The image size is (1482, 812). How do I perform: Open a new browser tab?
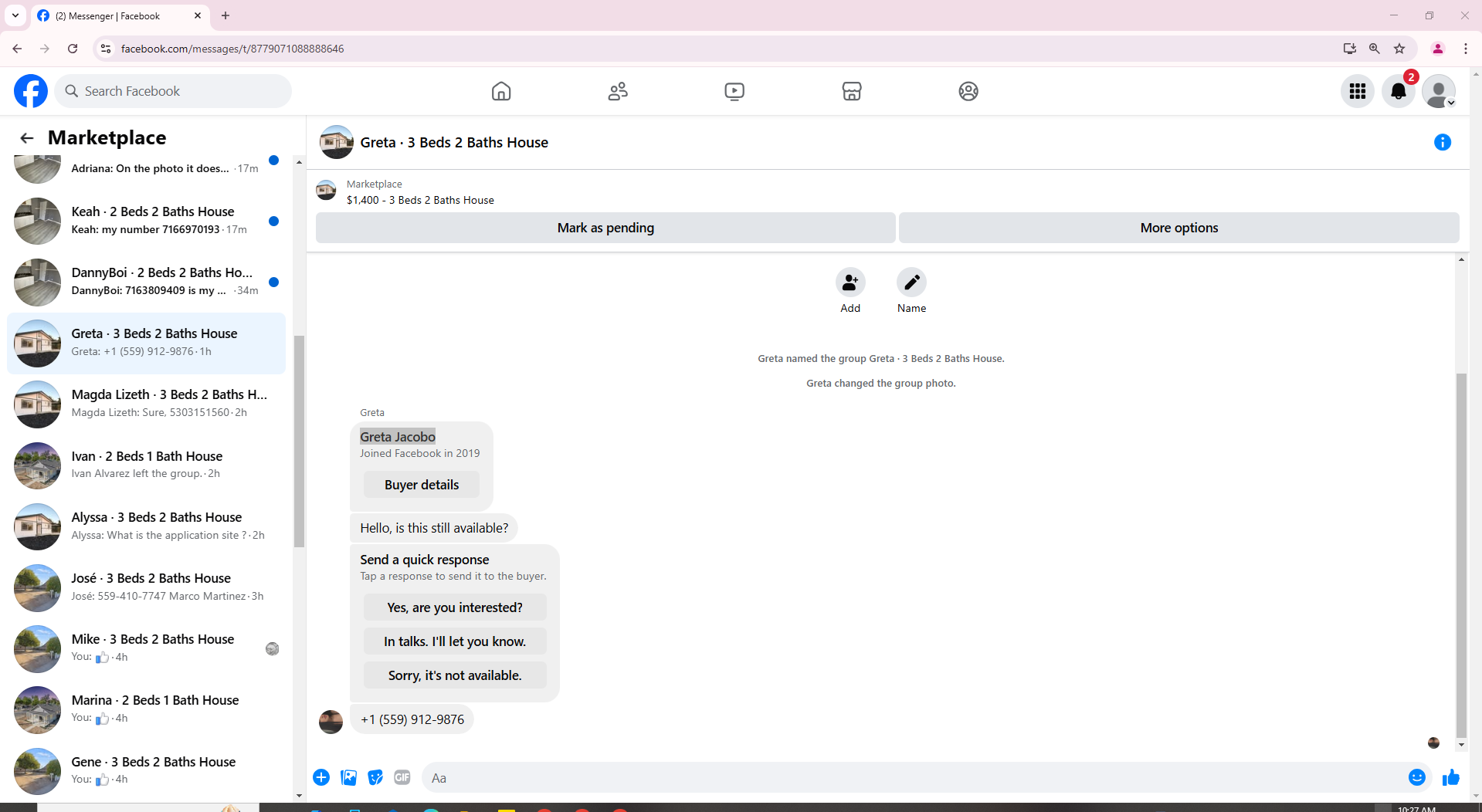pos(226,15)
